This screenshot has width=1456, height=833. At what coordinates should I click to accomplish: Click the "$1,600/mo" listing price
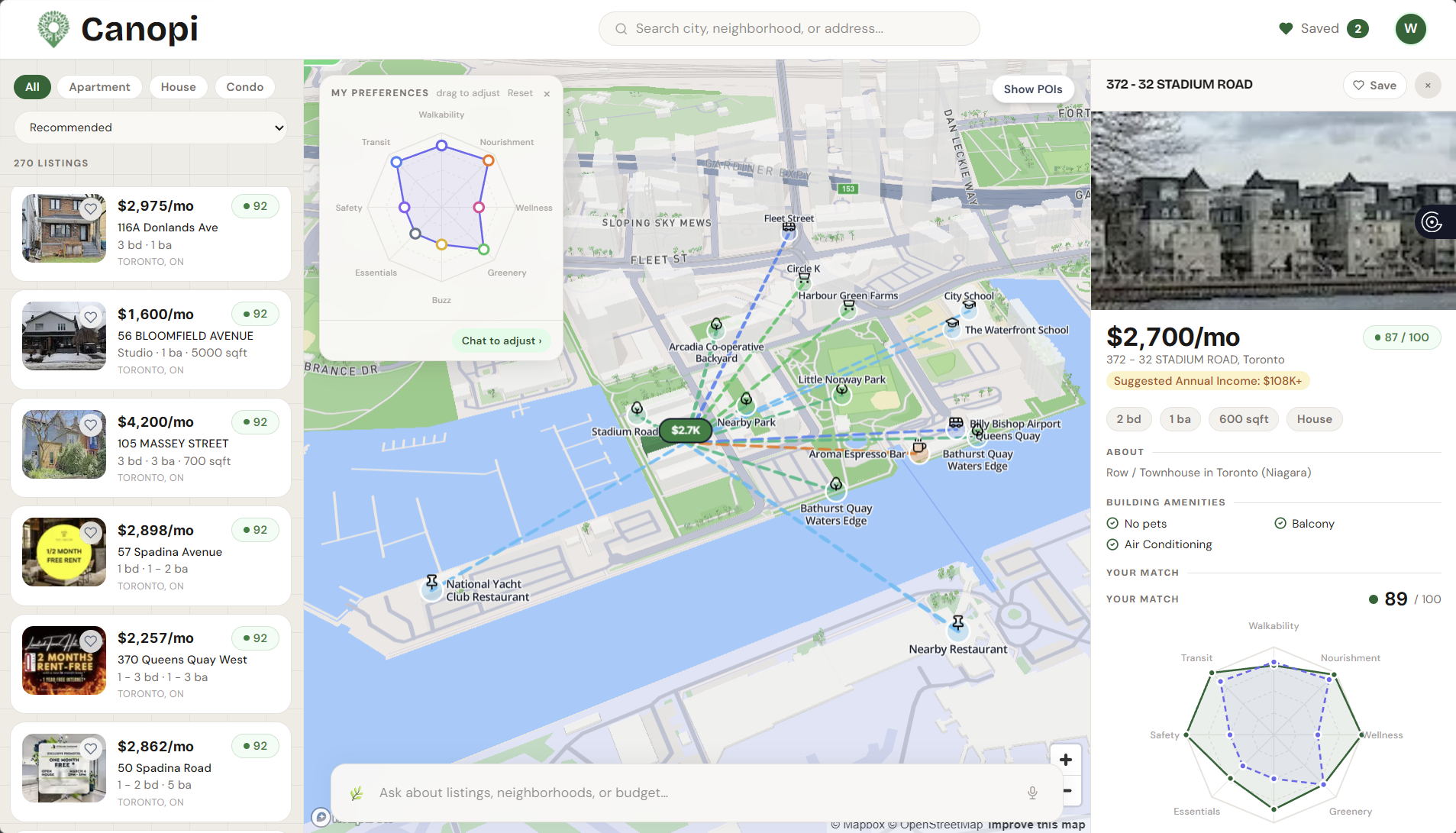point(156,315)
